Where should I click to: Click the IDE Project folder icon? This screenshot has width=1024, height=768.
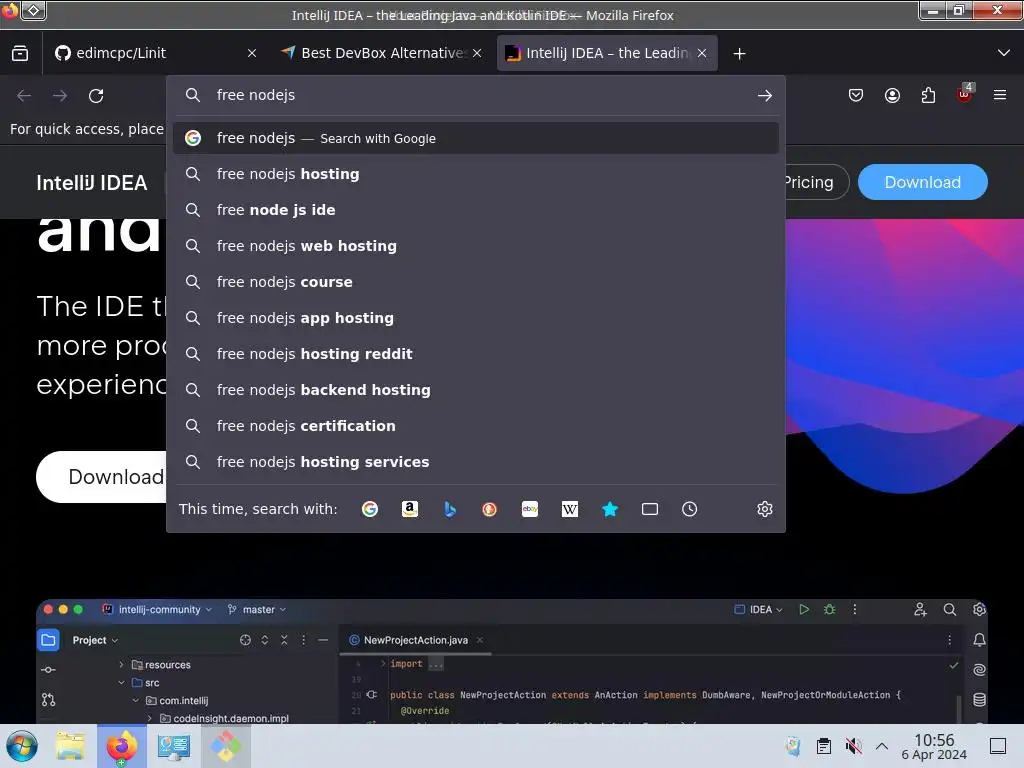[x=48, y=640]
